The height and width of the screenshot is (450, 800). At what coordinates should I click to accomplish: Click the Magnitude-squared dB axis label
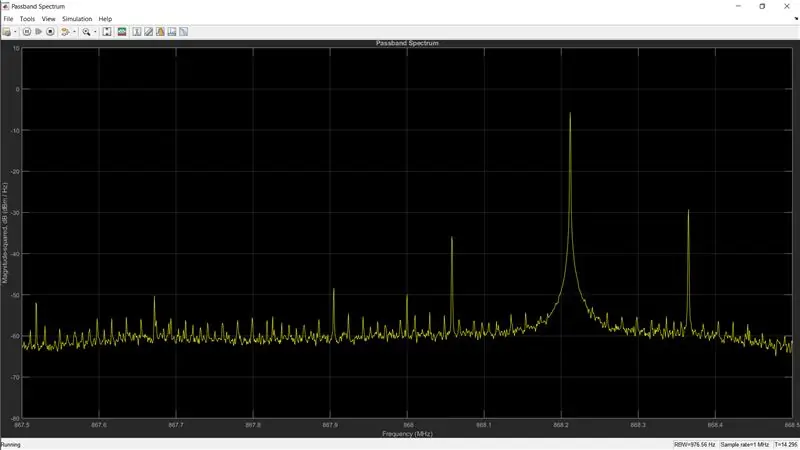click(x=5, y=233)
